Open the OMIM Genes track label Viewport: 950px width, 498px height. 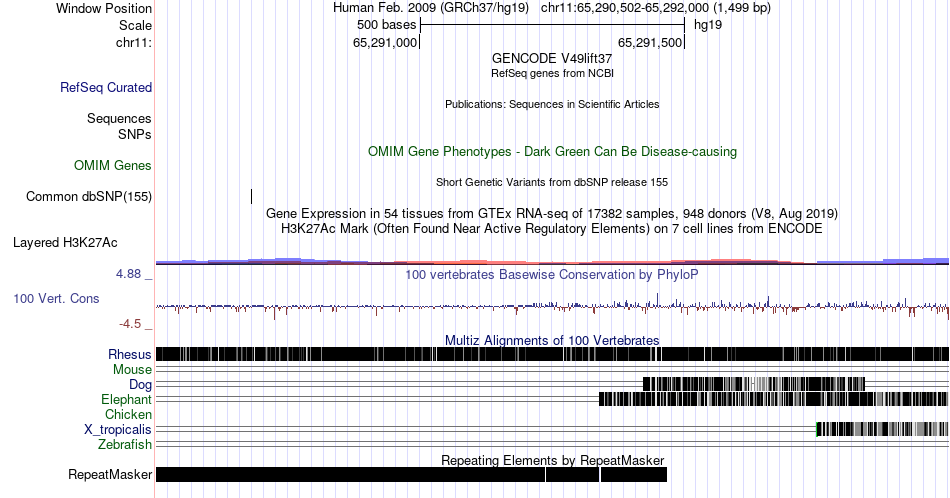(x=112, y=165)
